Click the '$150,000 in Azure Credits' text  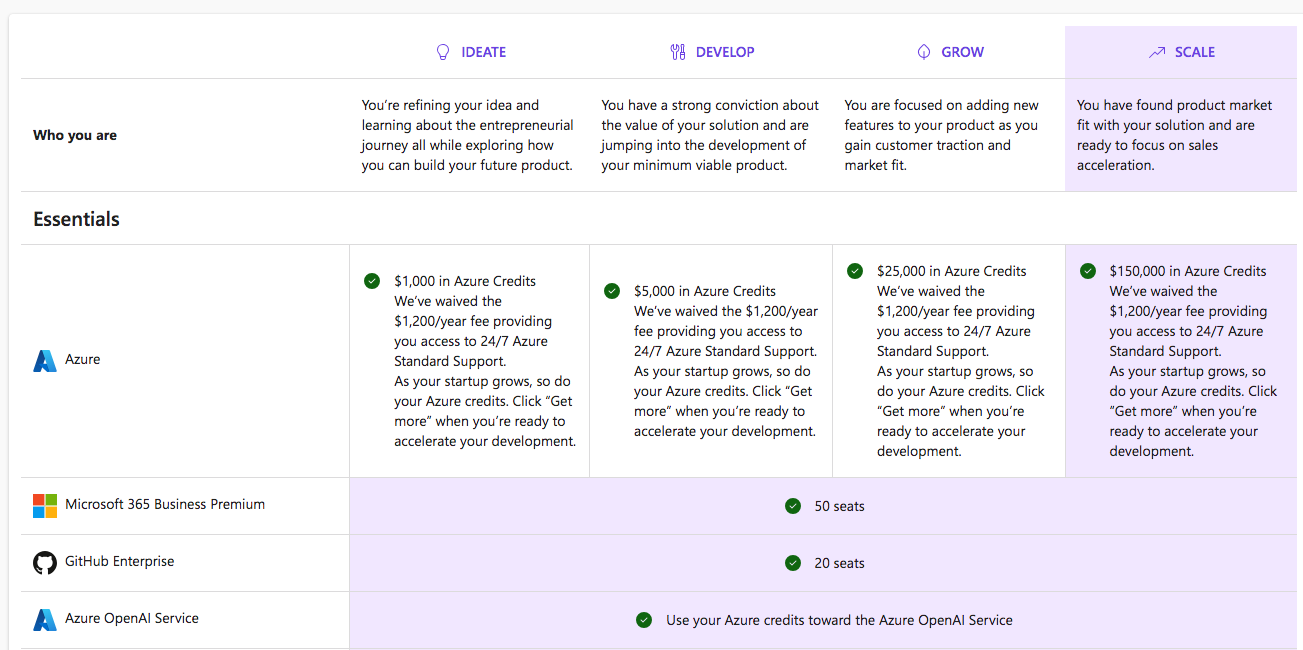1188,271
